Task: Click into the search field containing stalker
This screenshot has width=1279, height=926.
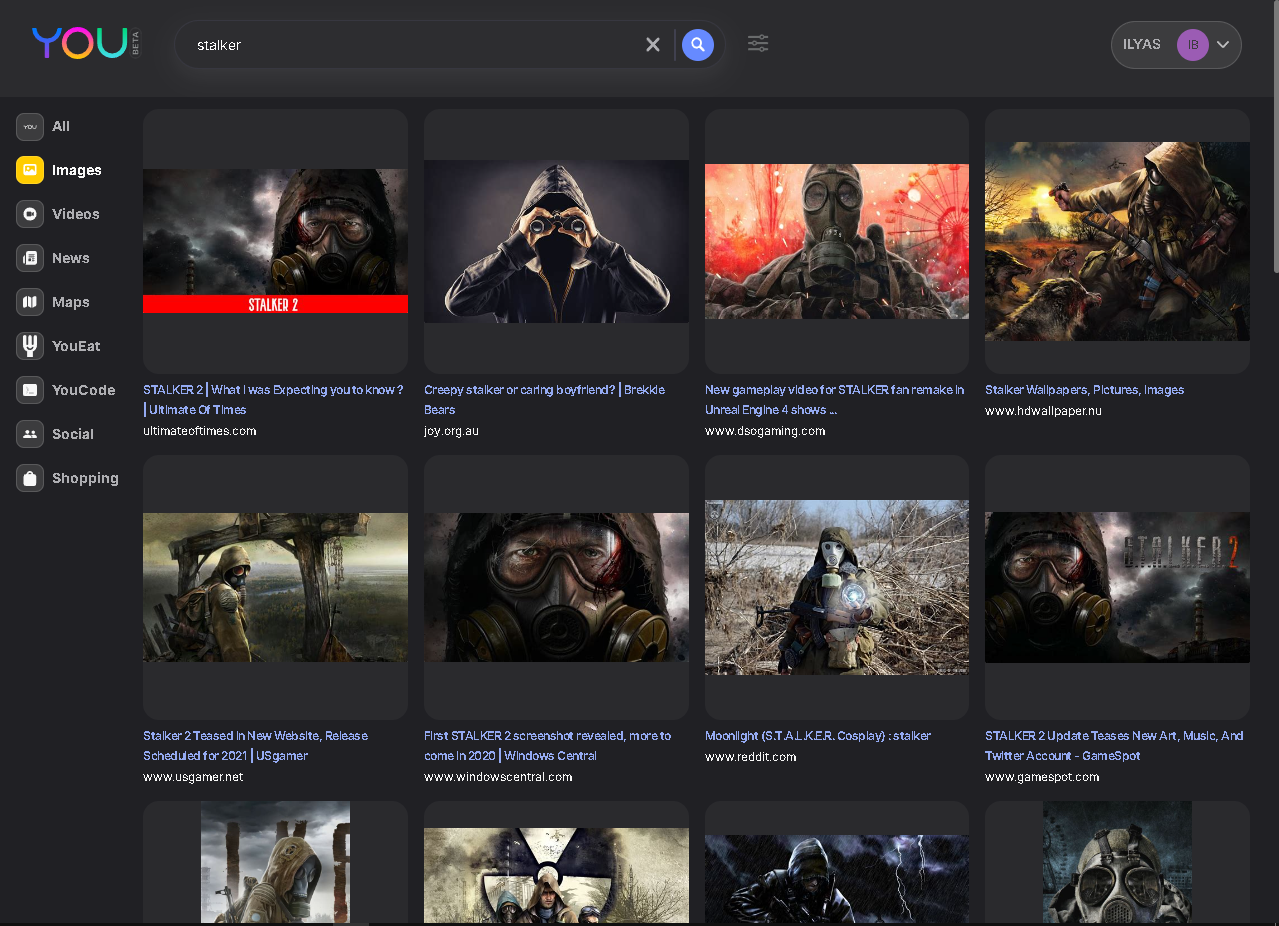Action: click(x=410, y=45)
